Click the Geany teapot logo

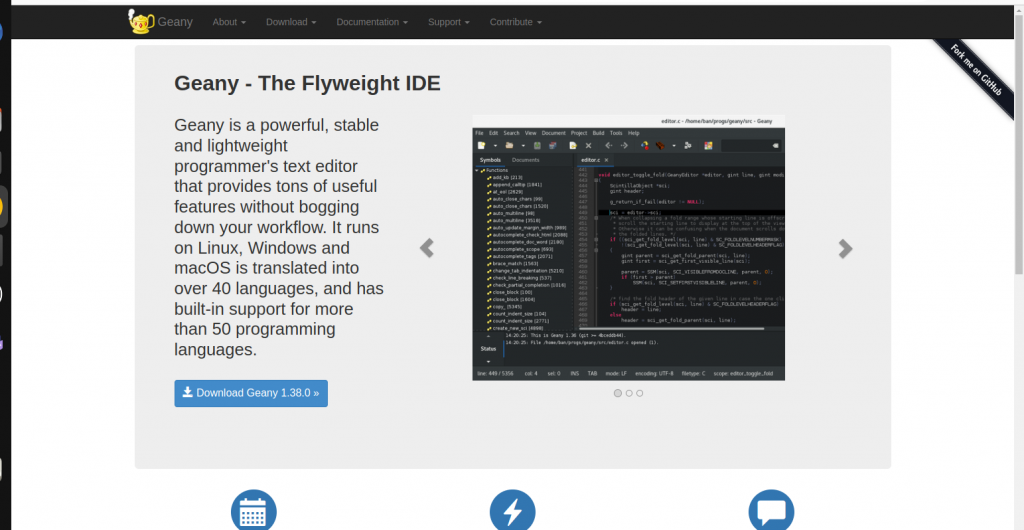click(141, 22)
